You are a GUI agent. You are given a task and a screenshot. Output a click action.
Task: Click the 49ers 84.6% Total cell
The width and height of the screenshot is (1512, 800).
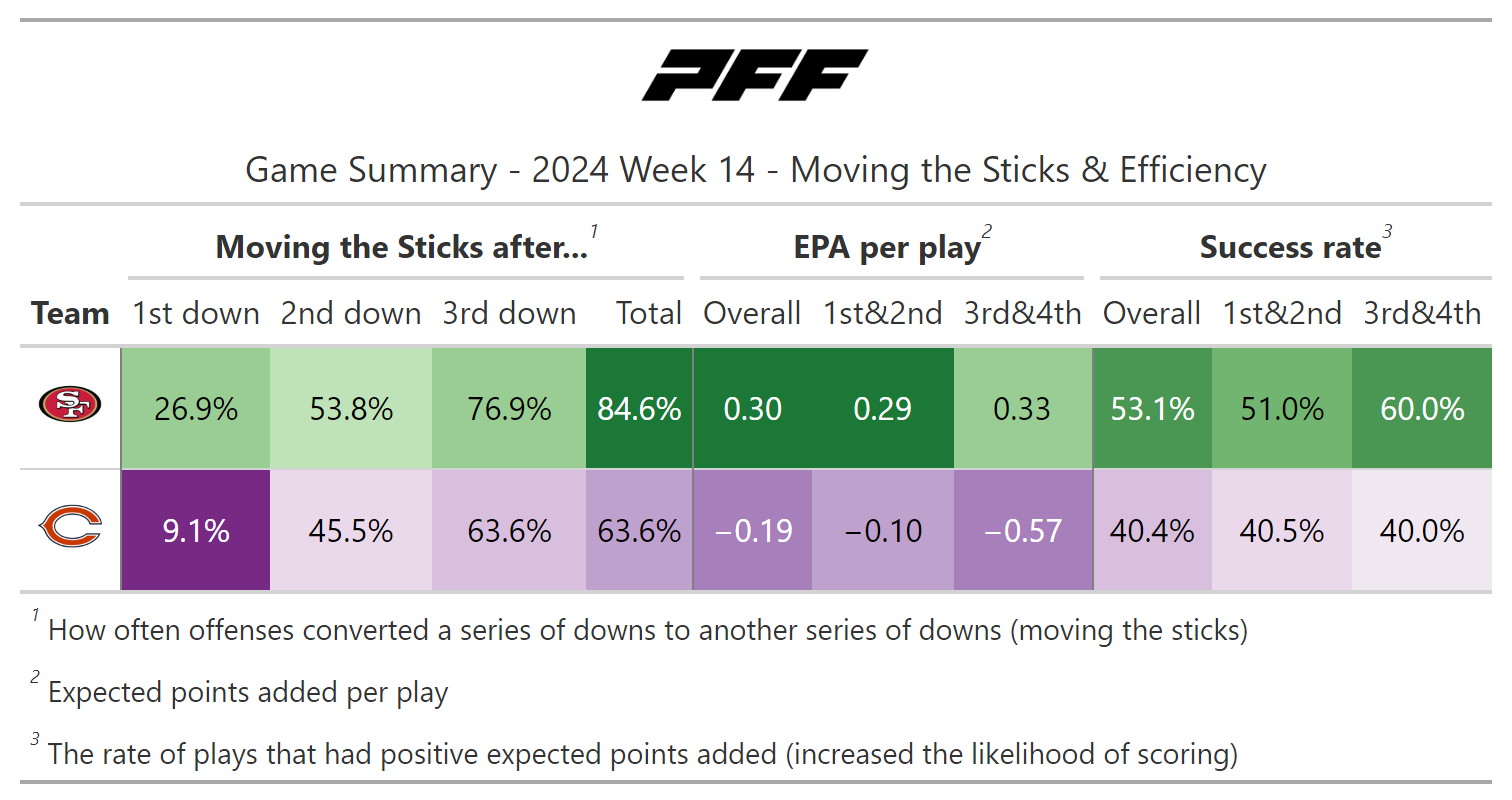pos(639,408)
